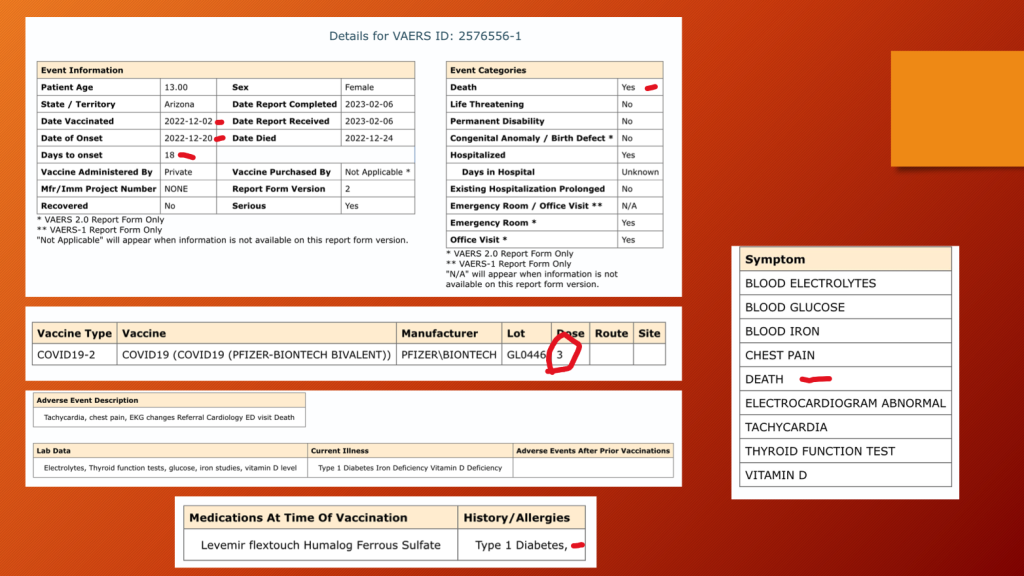Select the 'Event Categories' table header
The height and width of the screenshot is (576, 1024).
point(490,70)
